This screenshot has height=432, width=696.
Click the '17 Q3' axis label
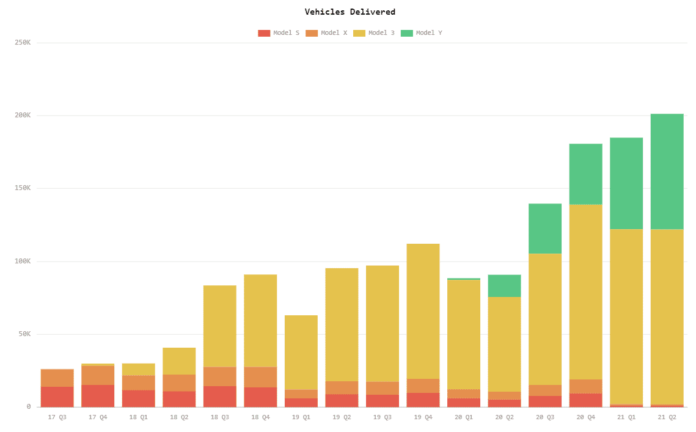tap(57, 417)
